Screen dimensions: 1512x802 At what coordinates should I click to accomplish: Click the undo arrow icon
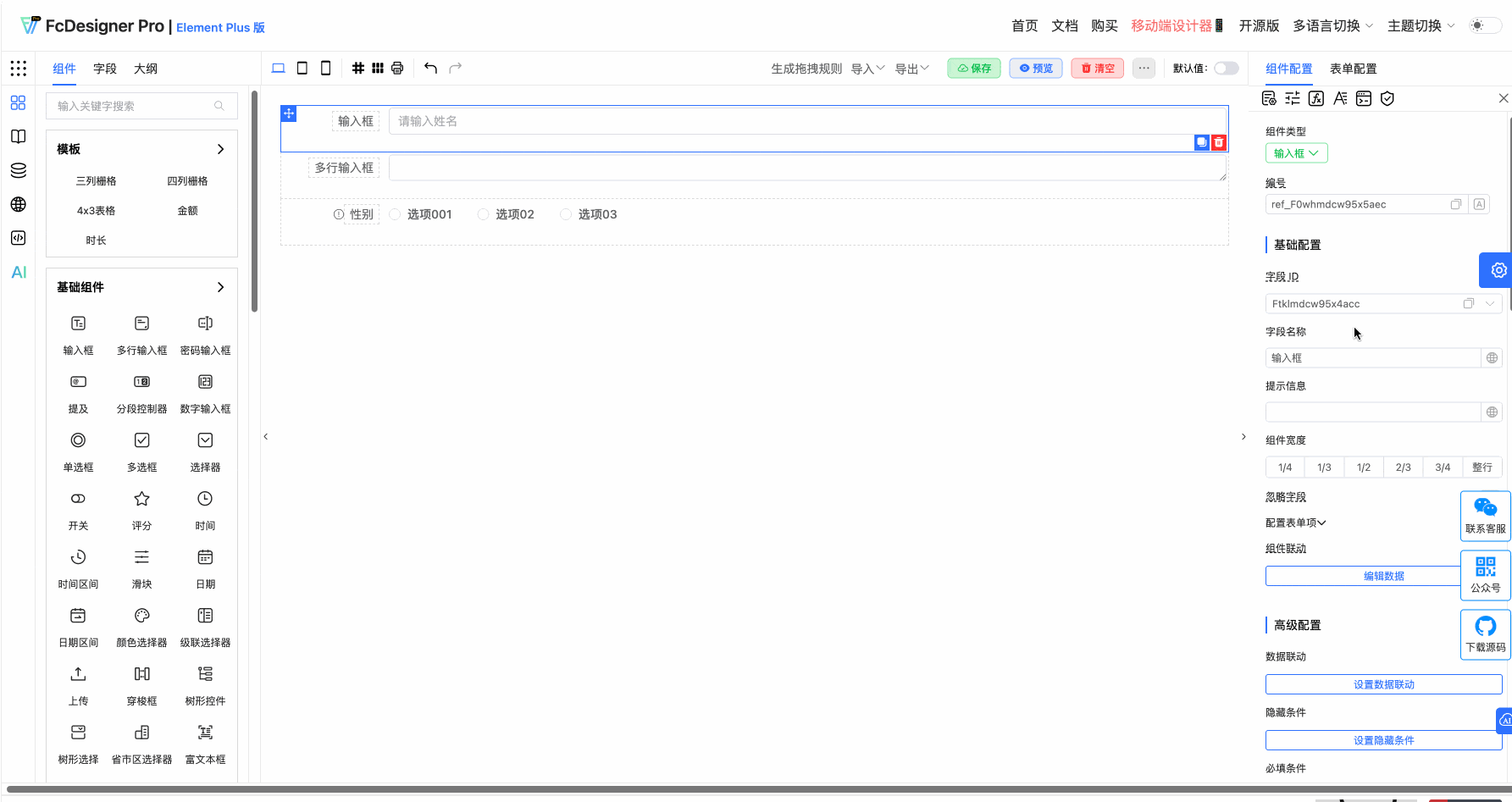(431, 68)
